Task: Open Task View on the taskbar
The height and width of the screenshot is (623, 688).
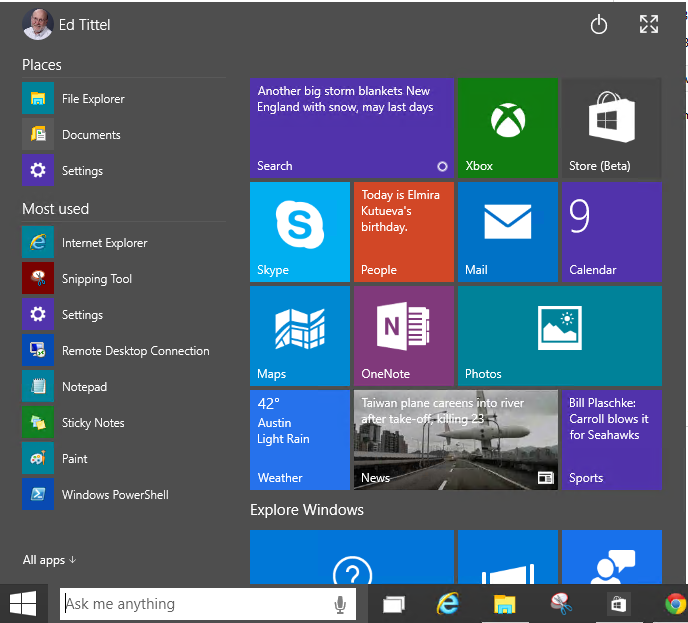Action: click(x=394, y=604)
